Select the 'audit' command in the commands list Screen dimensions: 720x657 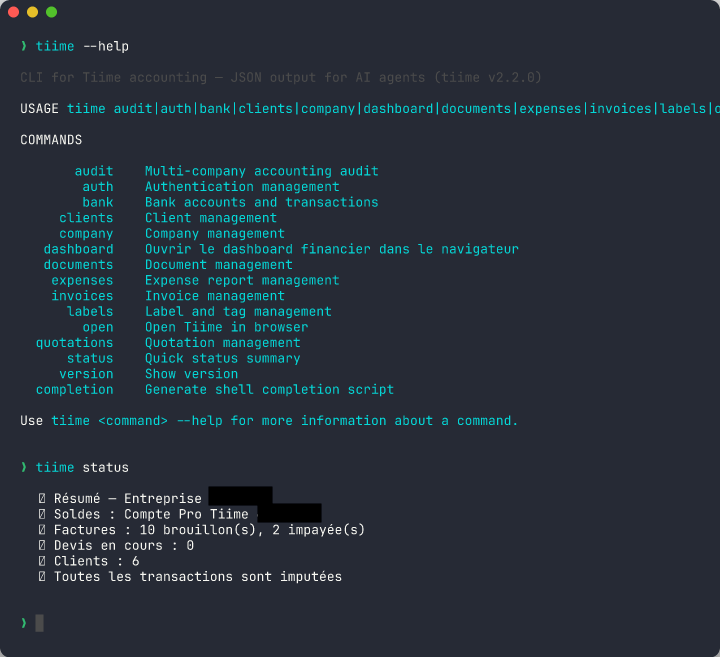coord(94,171)
